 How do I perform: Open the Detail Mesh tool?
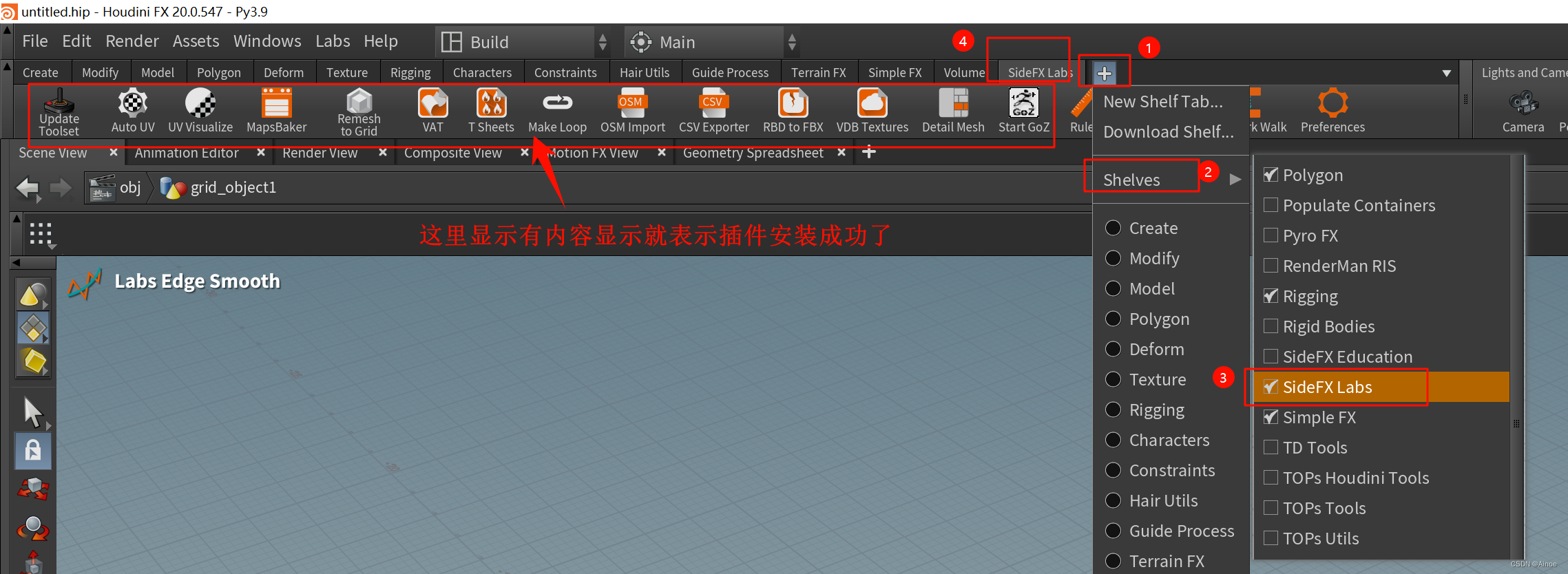click(953, 111)
